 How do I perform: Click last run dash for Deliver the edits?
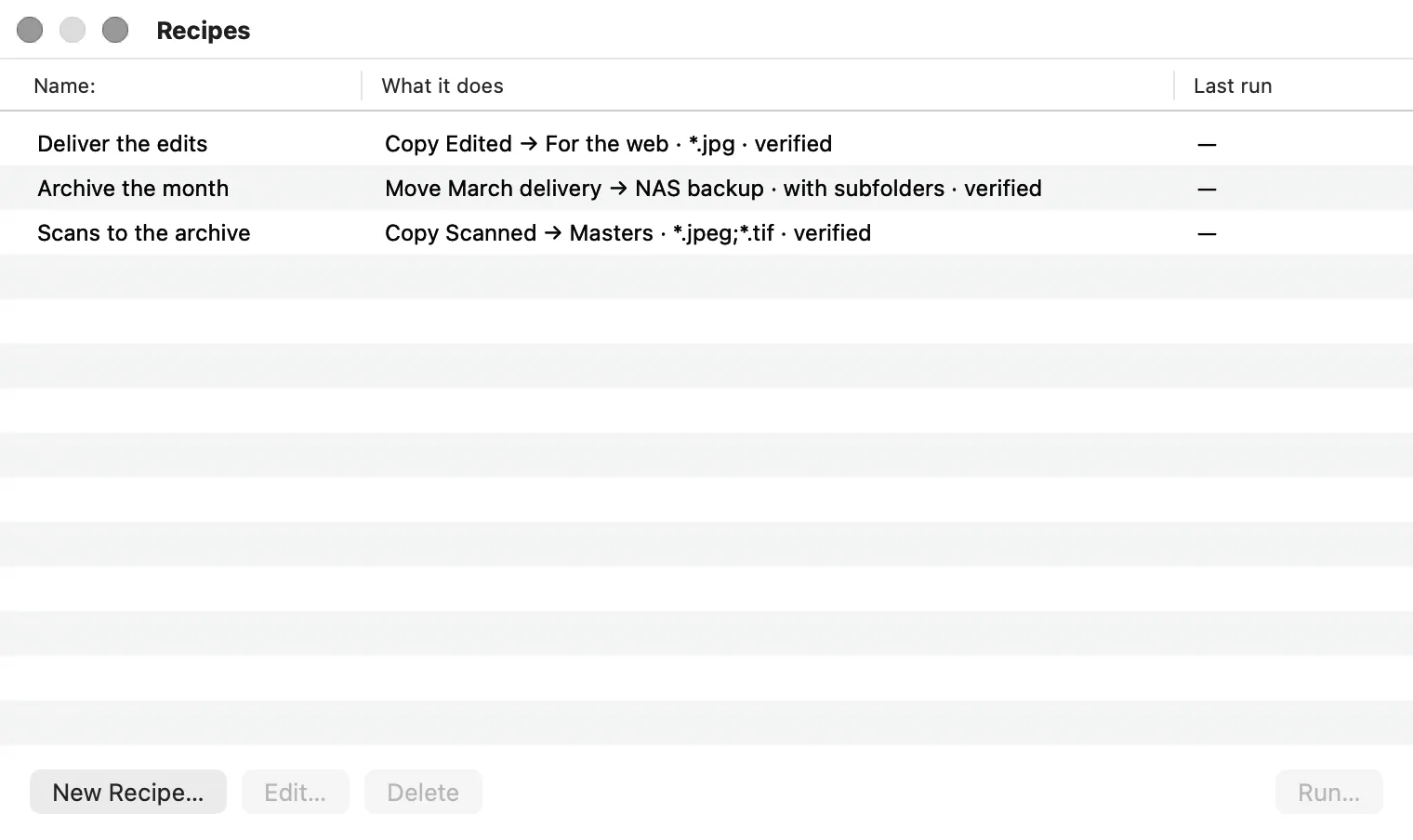pos(1207,144)
